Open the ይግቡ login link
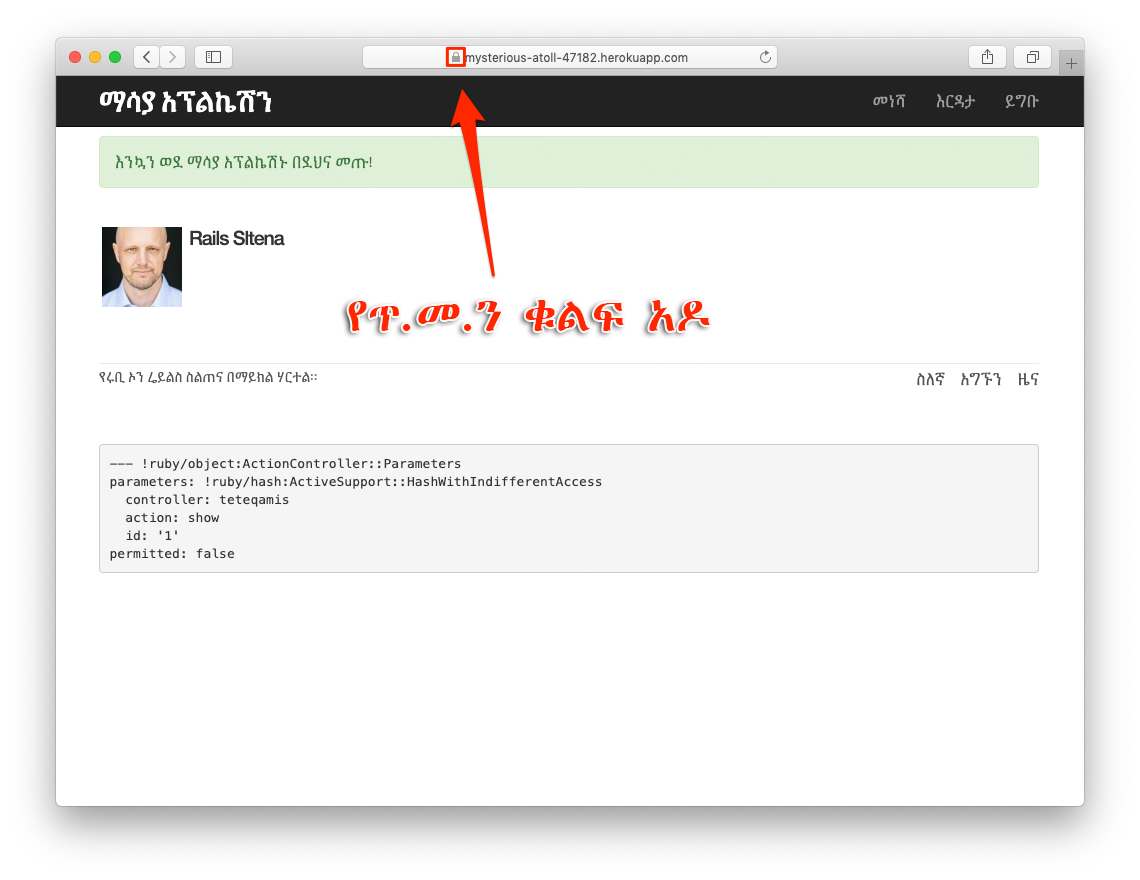 [1021, 101]
